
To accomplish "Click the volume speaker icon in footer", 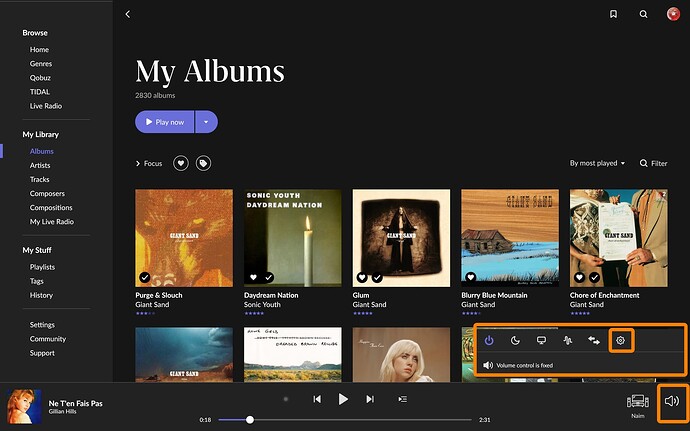I will tap(672, 401).
